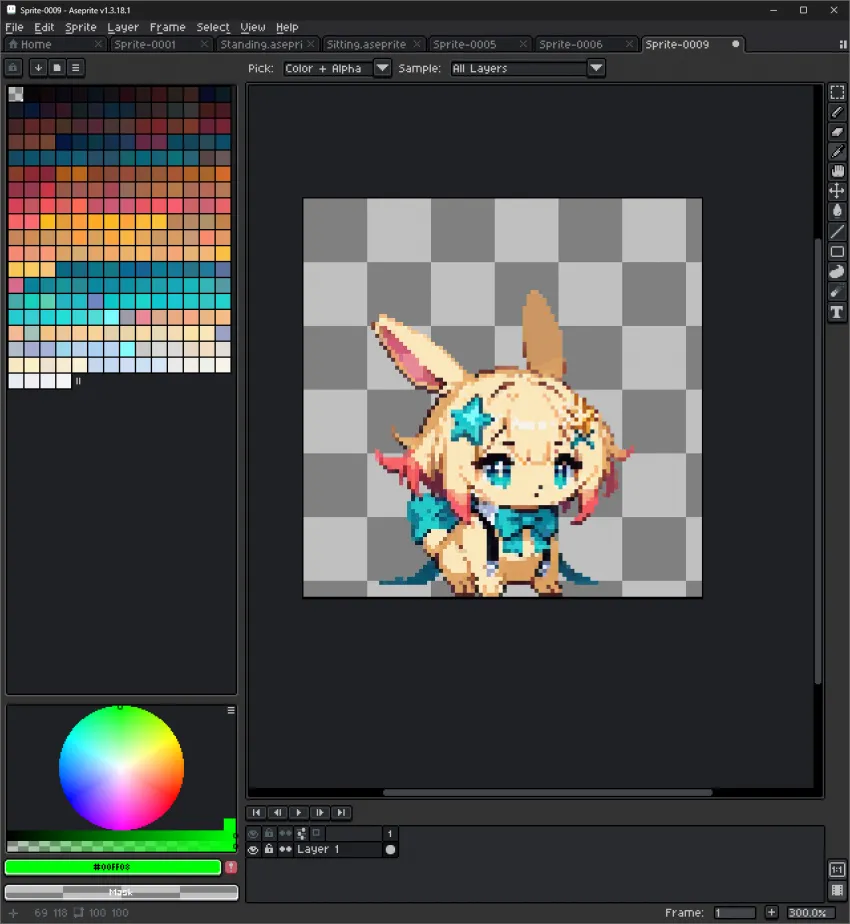Screen dimensions: 850x924
Task: Select the Contour tool
Action: pyautogui.click(x=837, y=272)
